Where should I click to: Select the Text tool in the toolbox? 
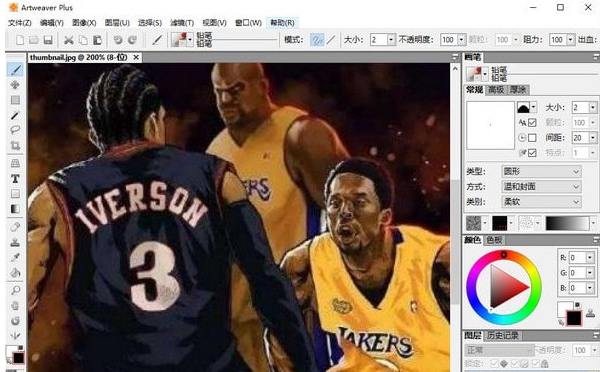pos(15,179)
